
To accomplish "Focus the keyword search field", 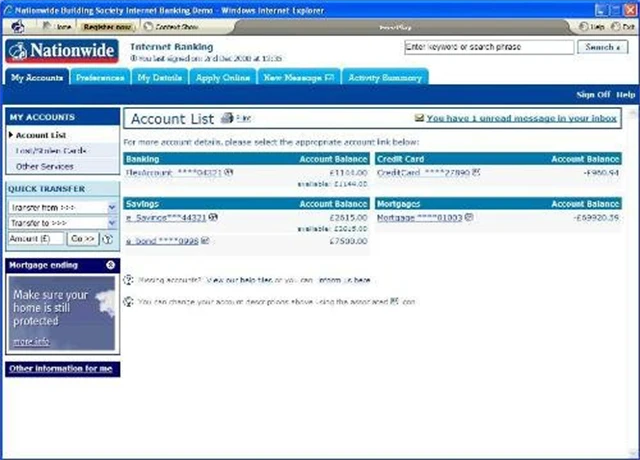I will [489, 47].
